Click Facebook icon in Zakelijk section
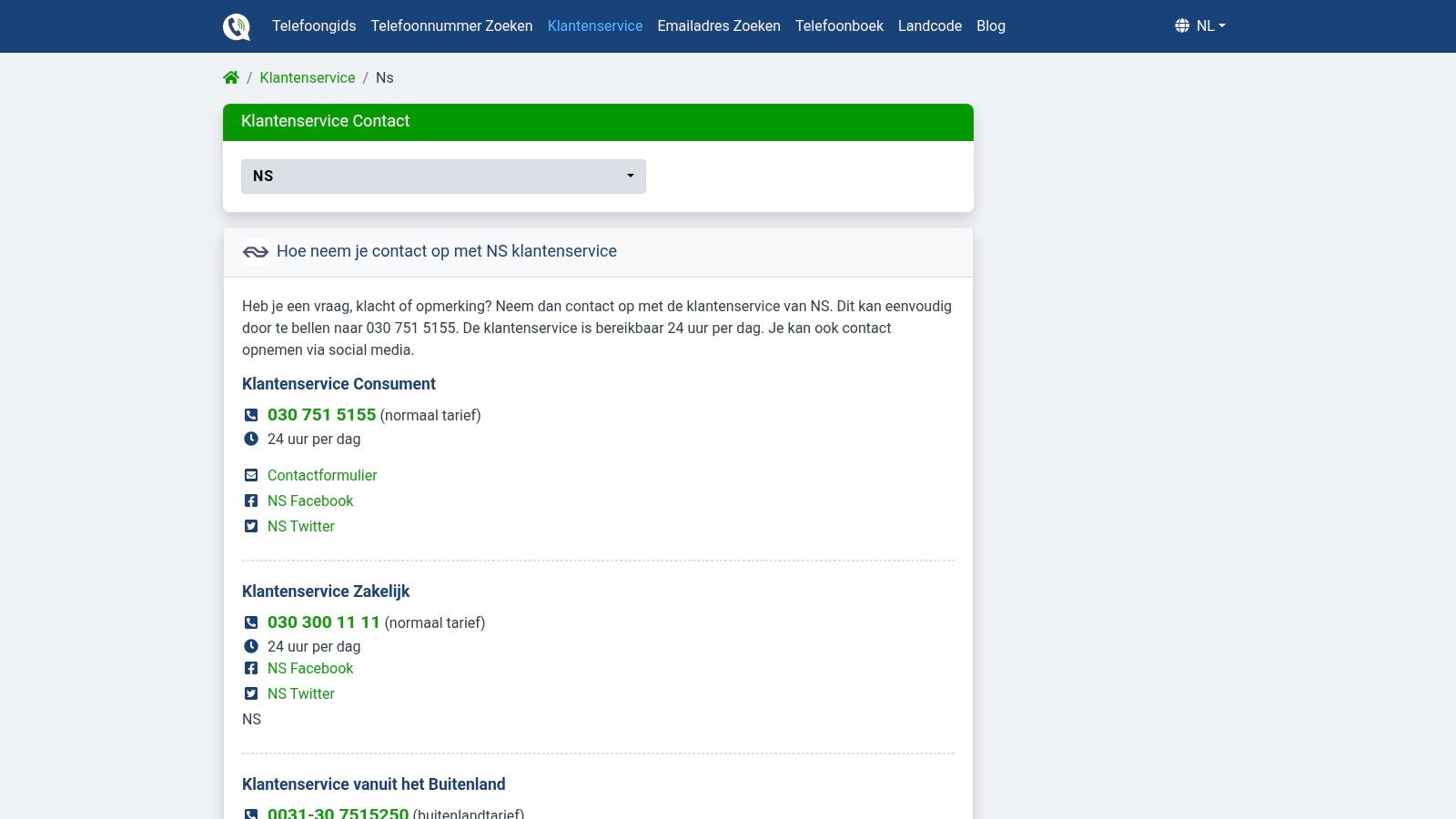Screen dimensions: 1456x819 coord(251,668)
